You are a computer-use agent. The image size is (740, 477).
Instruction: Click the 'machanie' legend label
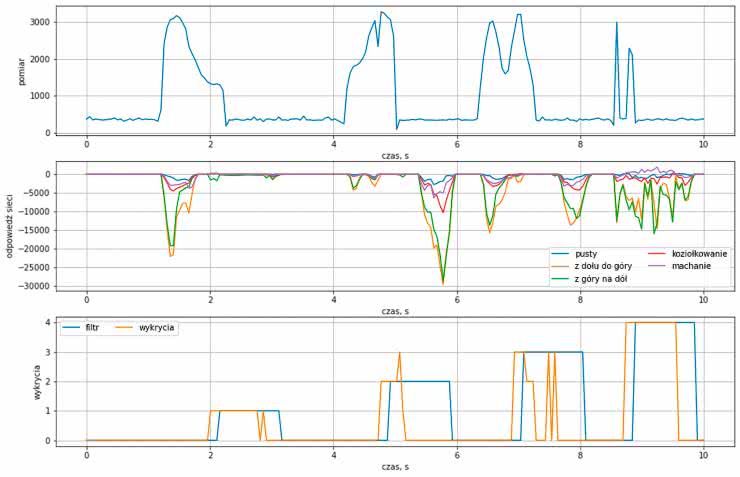coord(687,266)
